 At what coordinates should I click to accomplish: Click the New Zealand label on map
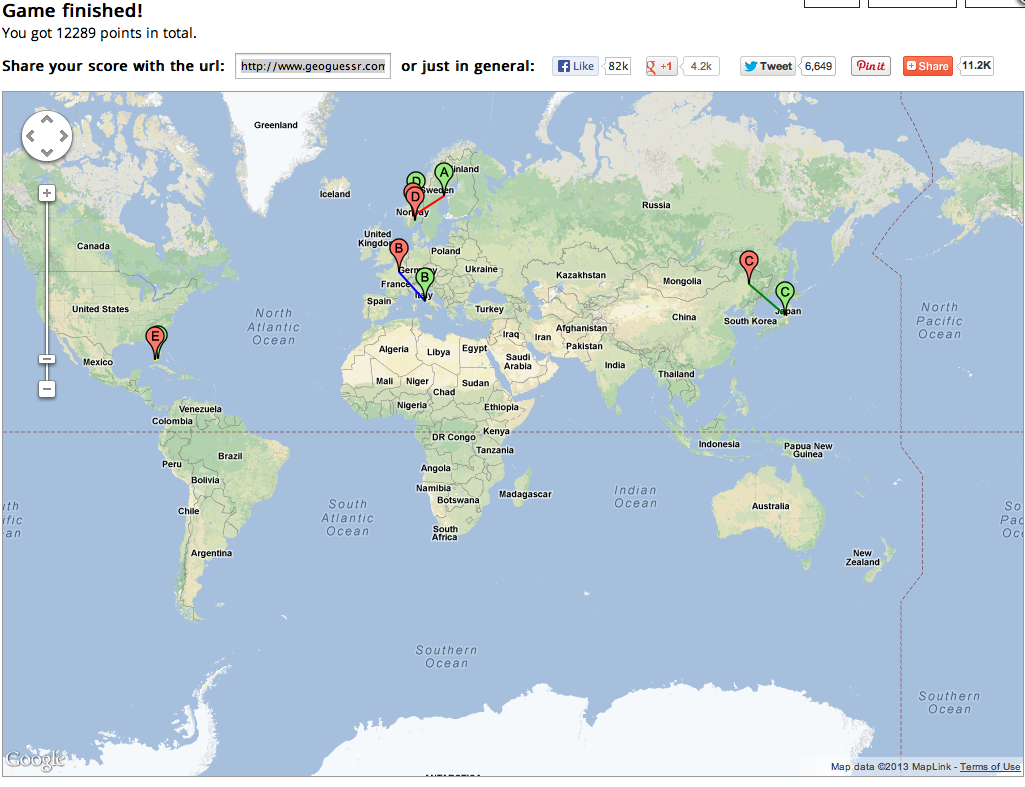(862, 558)
